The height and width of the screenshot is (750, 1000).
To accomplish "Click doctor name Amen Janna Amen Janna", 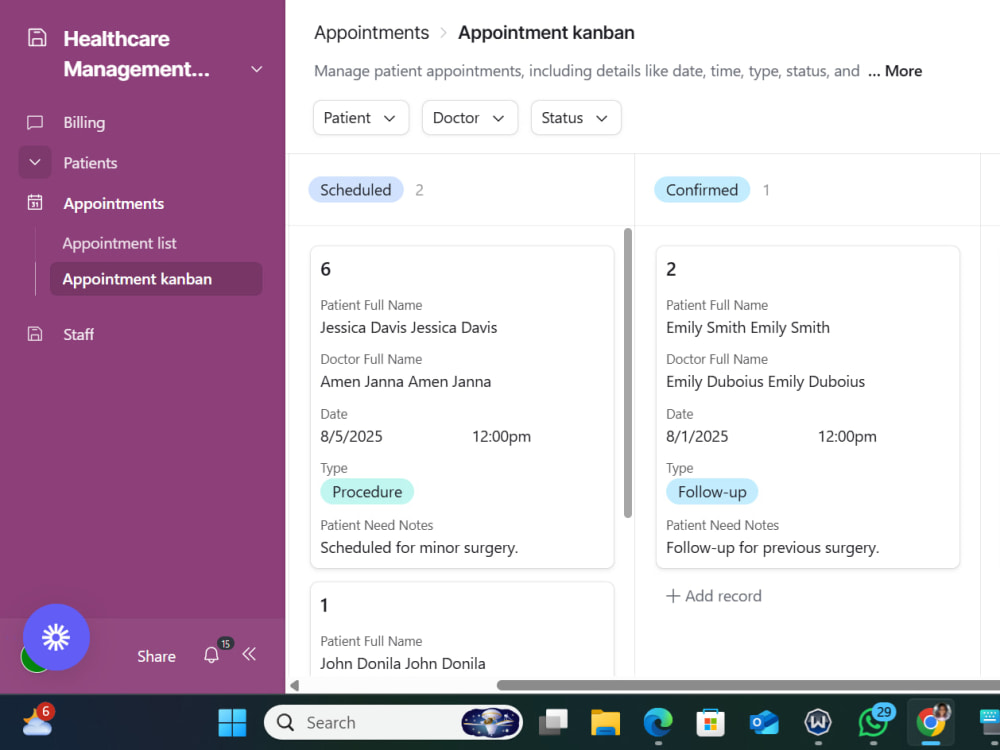I will (x=406, y=381).
